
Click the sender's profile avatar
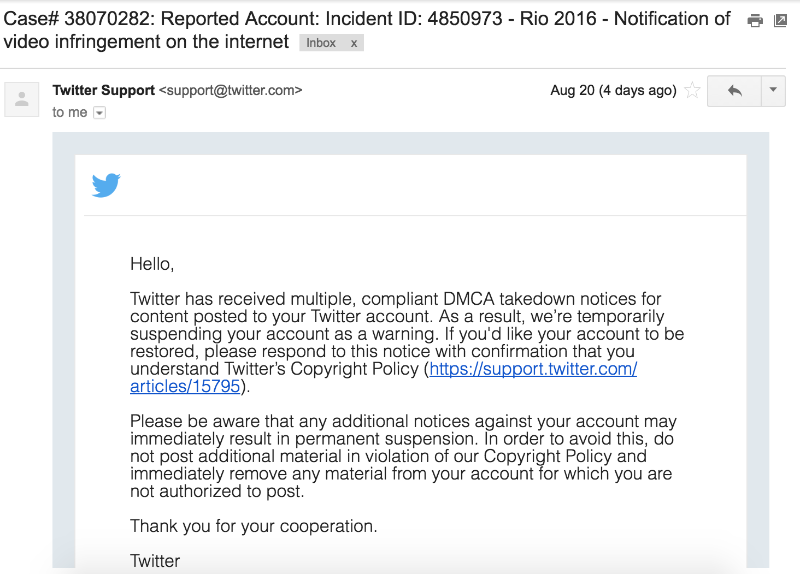point(20,99)
